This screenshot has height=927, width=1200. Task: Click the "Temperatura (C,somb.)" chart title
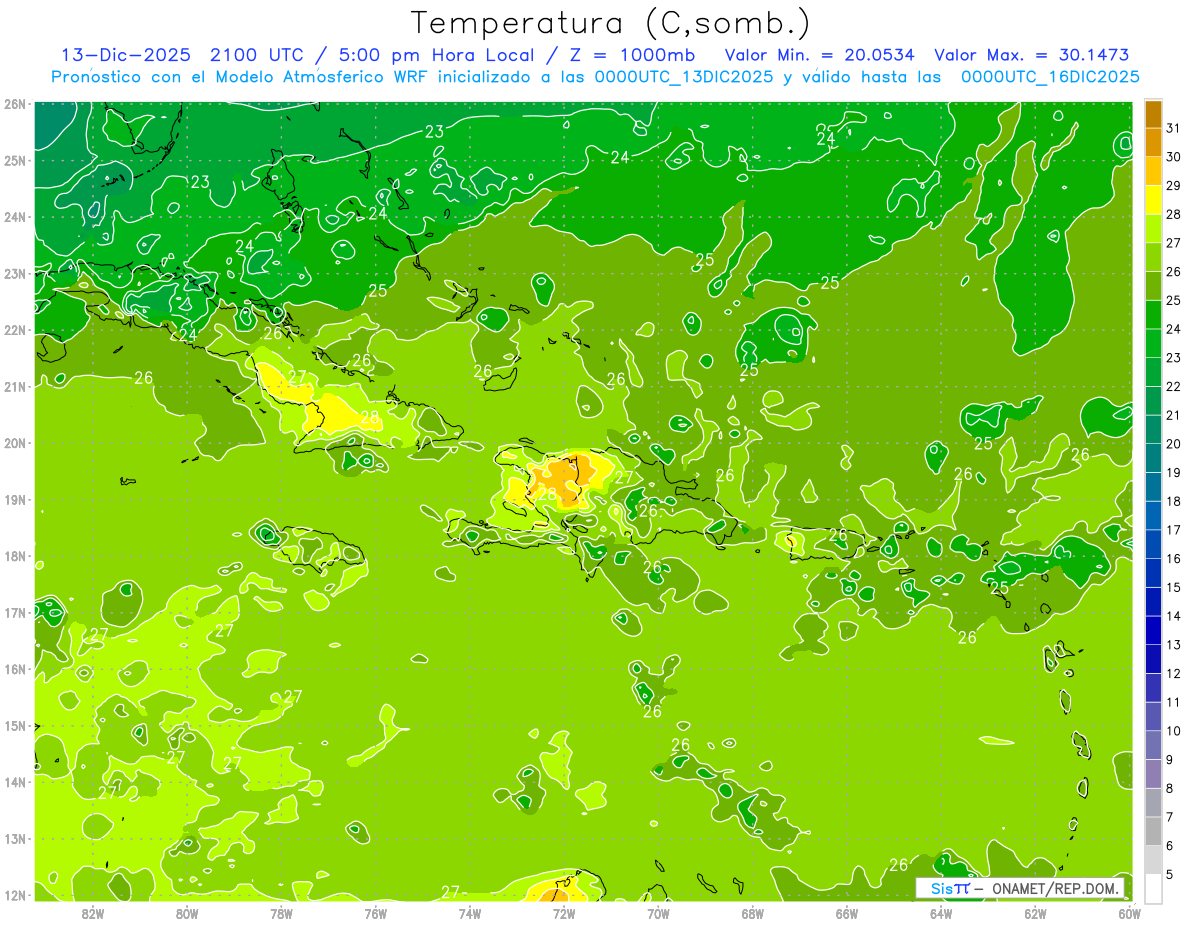pos(611,23)
